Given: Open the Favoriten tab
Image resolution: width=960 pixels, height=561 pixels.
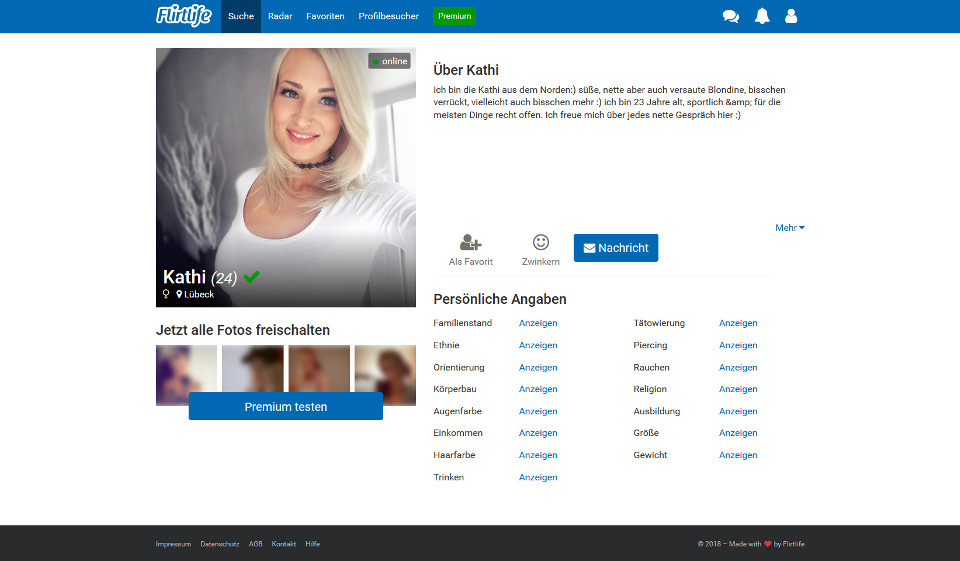Looking at the screenshot, I should [x=325, y=17].
